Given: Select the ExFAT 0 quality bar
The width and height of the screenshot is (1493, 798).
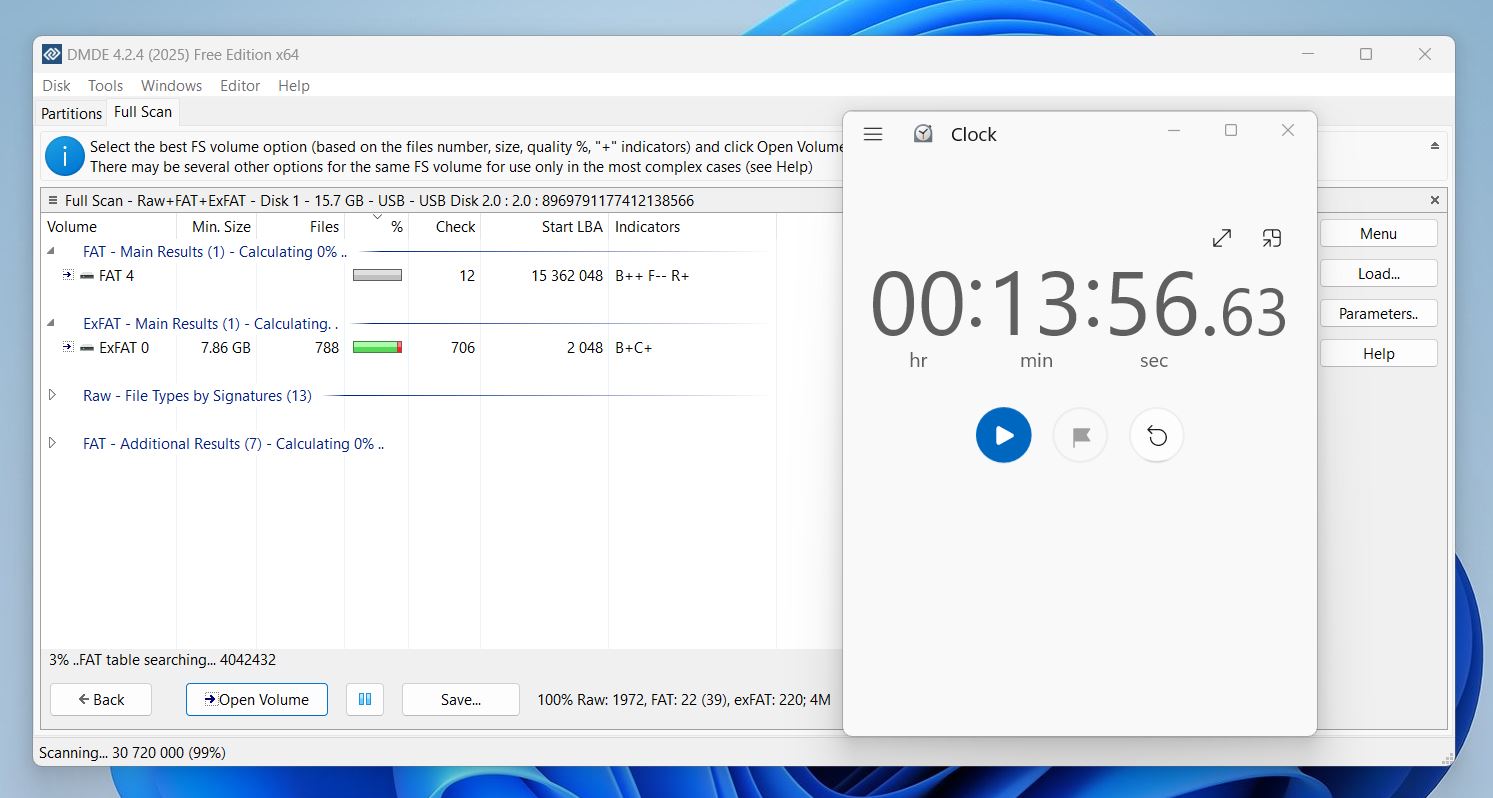Looking at the screenshot, I should (377, 347).
